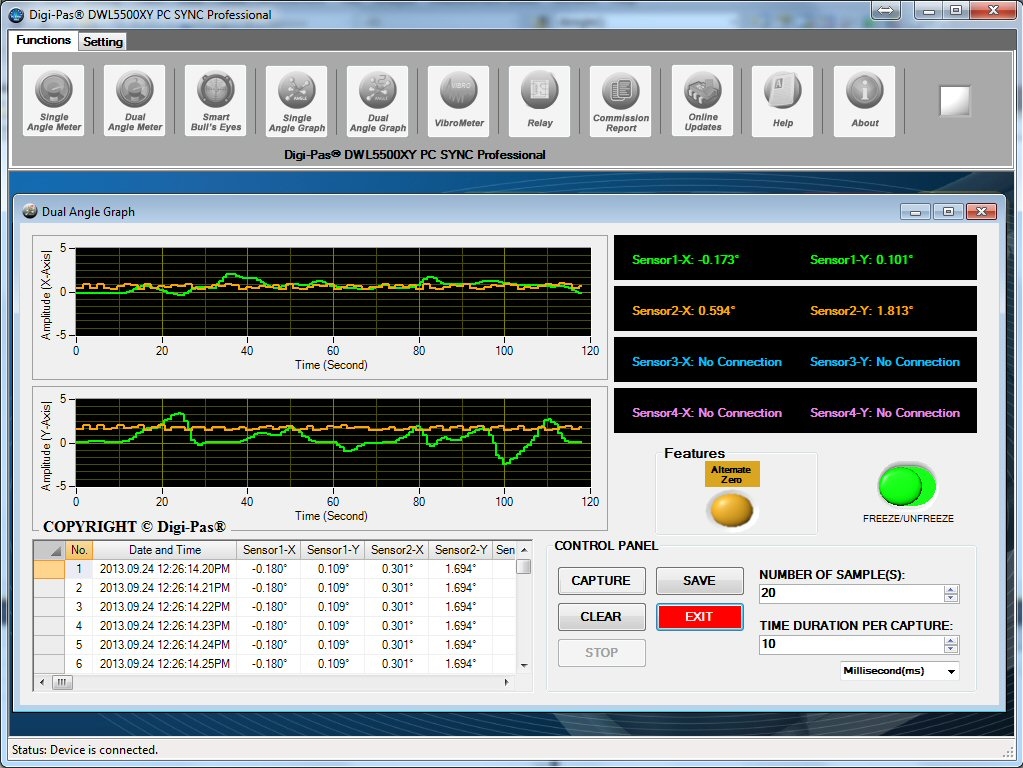Open Single Angle Graph view
The image size is (1023, 768).
click(x=297, y=100)
